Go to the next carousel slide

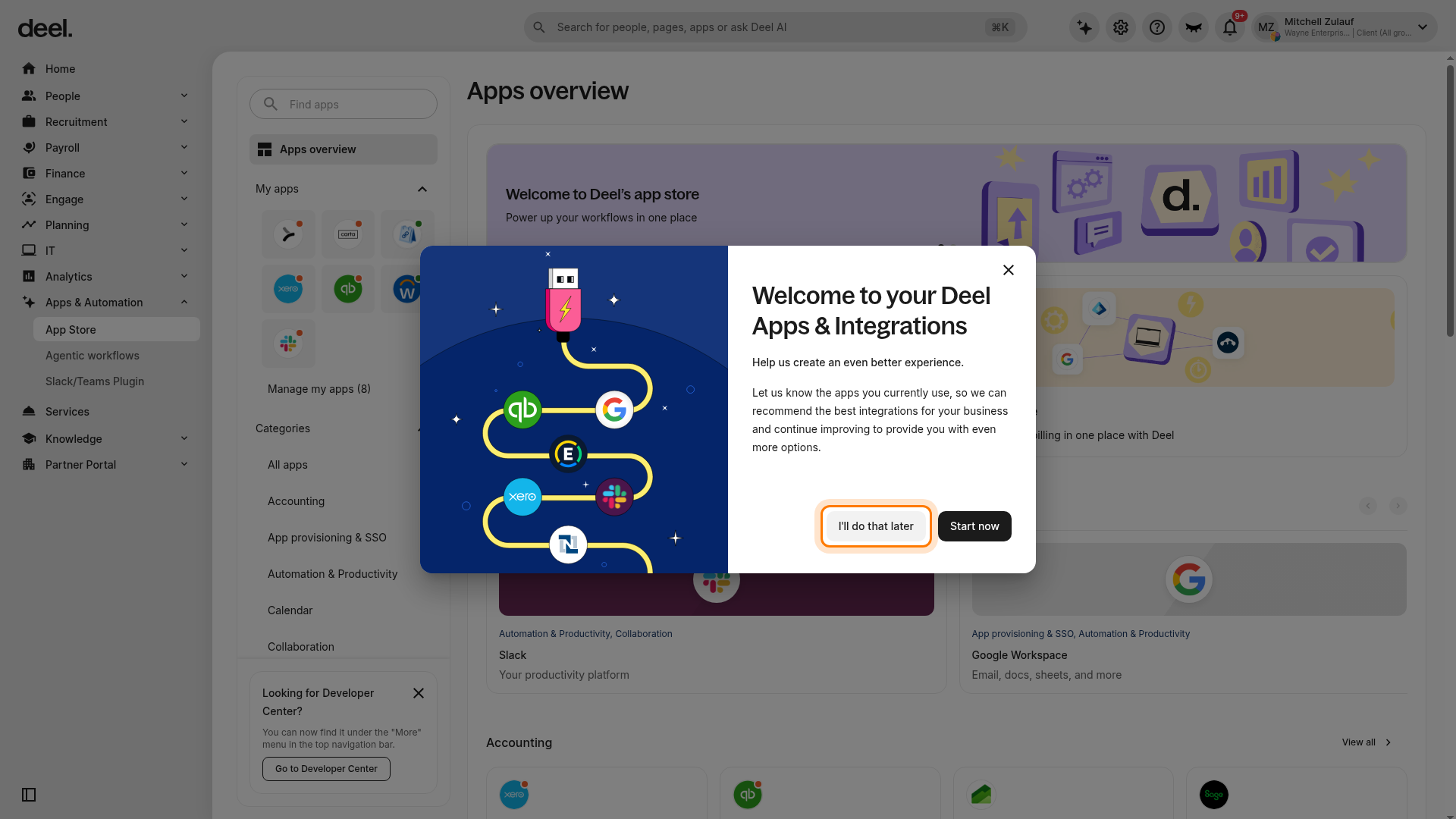tap(1398, 506)
